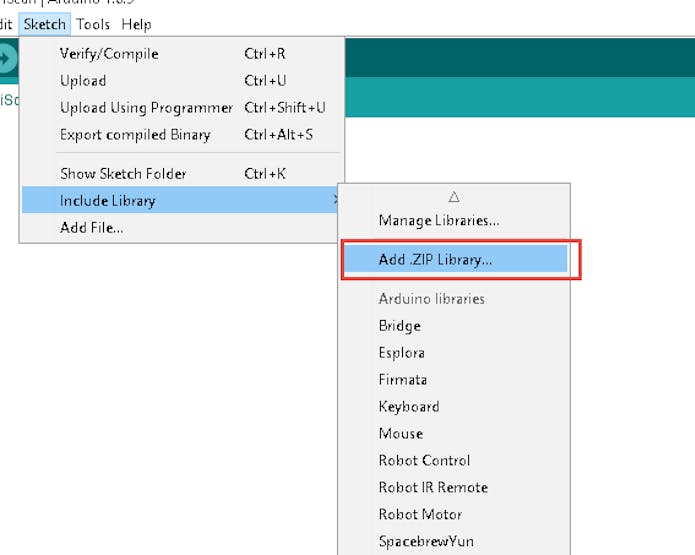The width and height of the screenshot is (695, 555).
Task: Include the SpacebrewYun library
Action: click(x=455, y=541)
